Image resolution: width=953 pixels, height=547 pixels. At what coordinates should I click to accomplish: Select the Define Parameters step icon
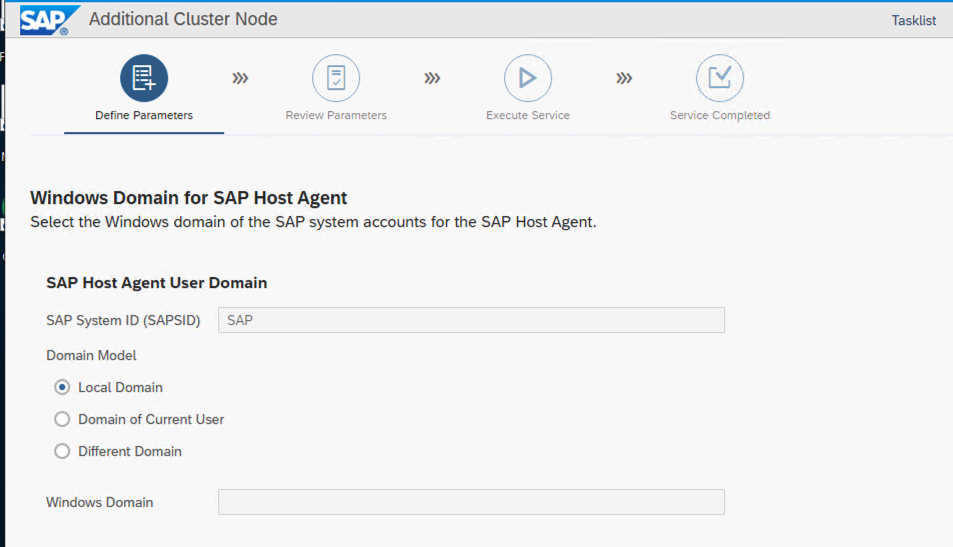pos(144,78)
